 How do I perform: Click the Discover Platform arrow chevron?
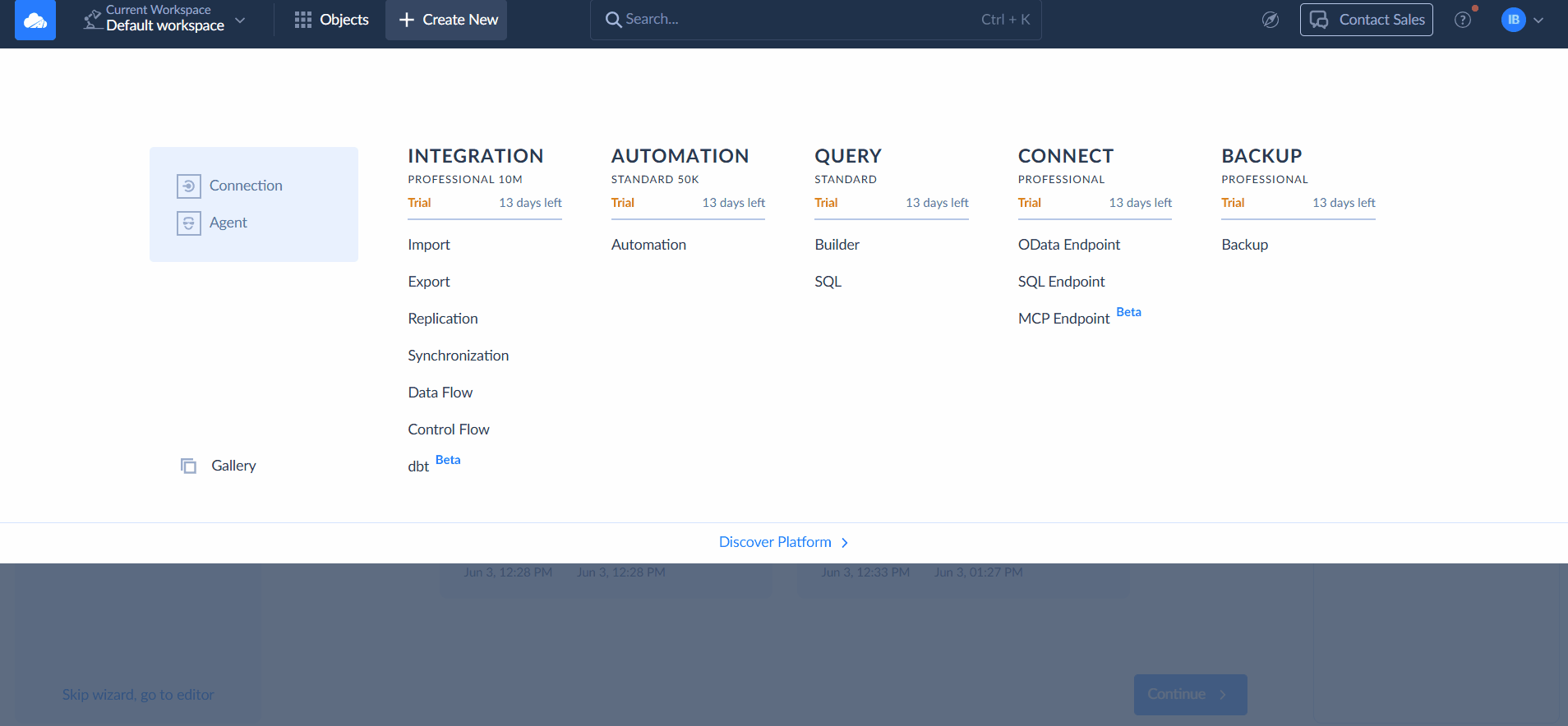(844, 543)
